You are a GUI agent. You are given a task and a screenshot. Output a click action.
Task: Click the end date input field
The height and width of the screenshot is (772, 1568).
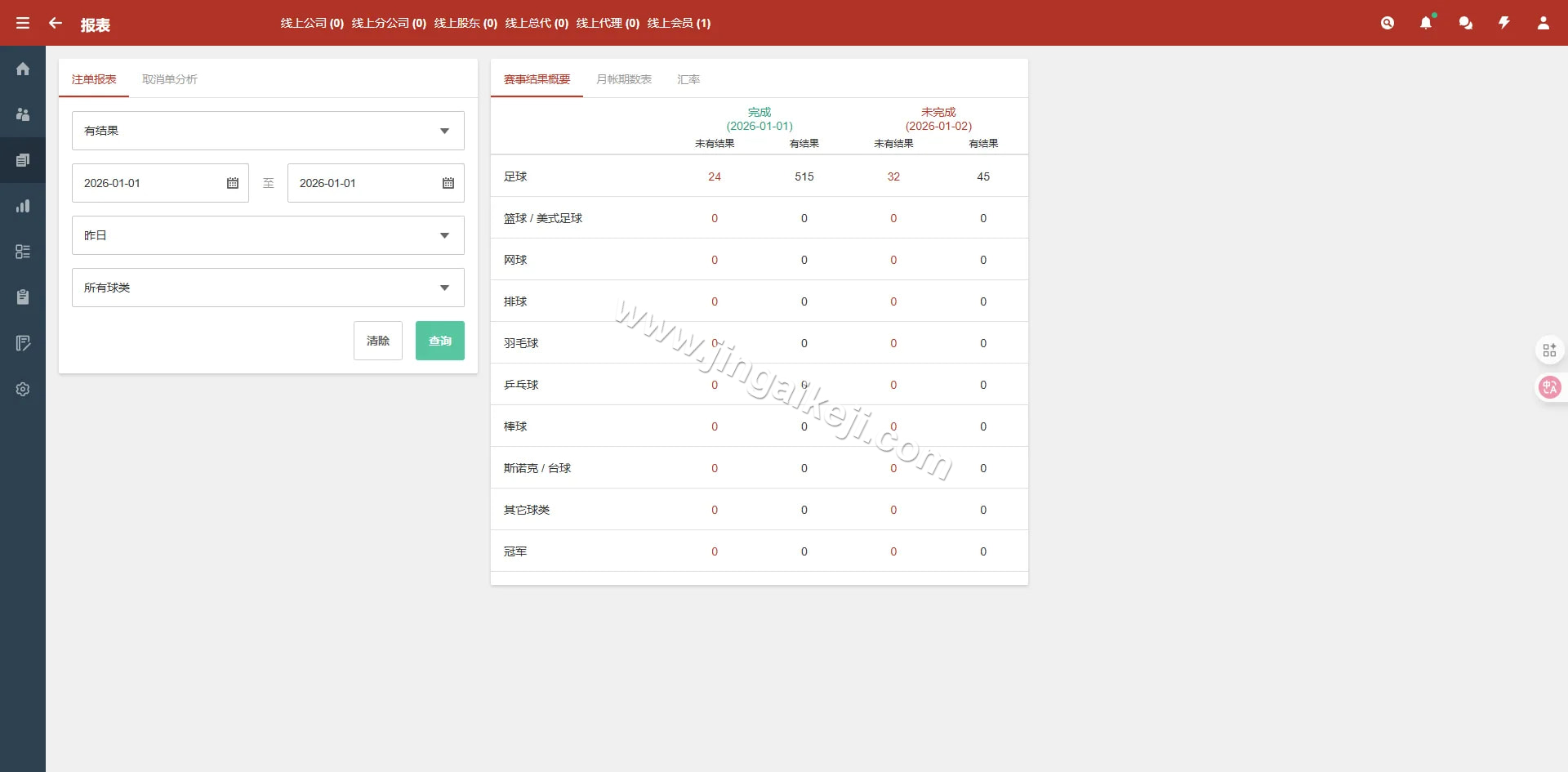363,183
